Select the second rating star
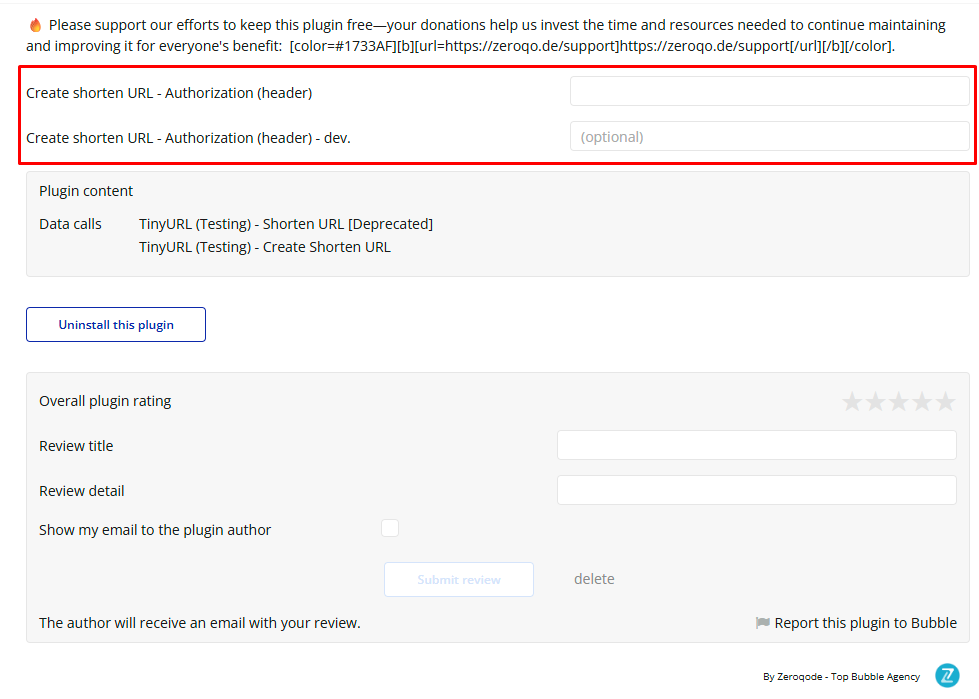 (x=875, y=402)
